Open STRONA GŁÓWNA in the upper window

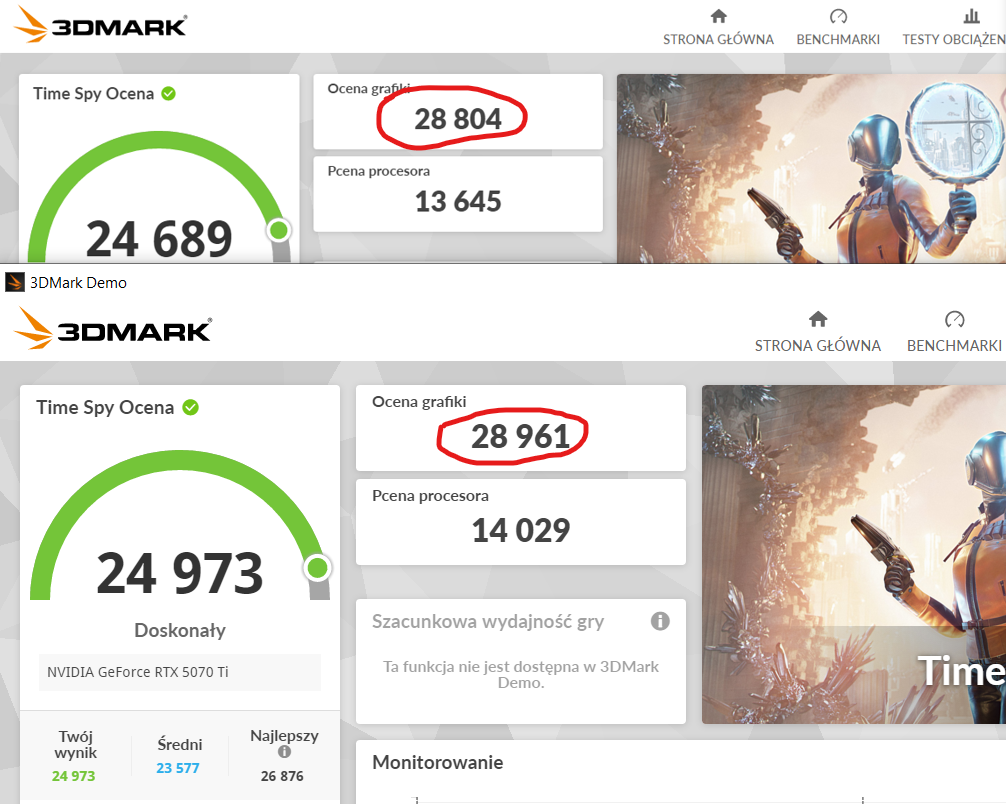718,39
